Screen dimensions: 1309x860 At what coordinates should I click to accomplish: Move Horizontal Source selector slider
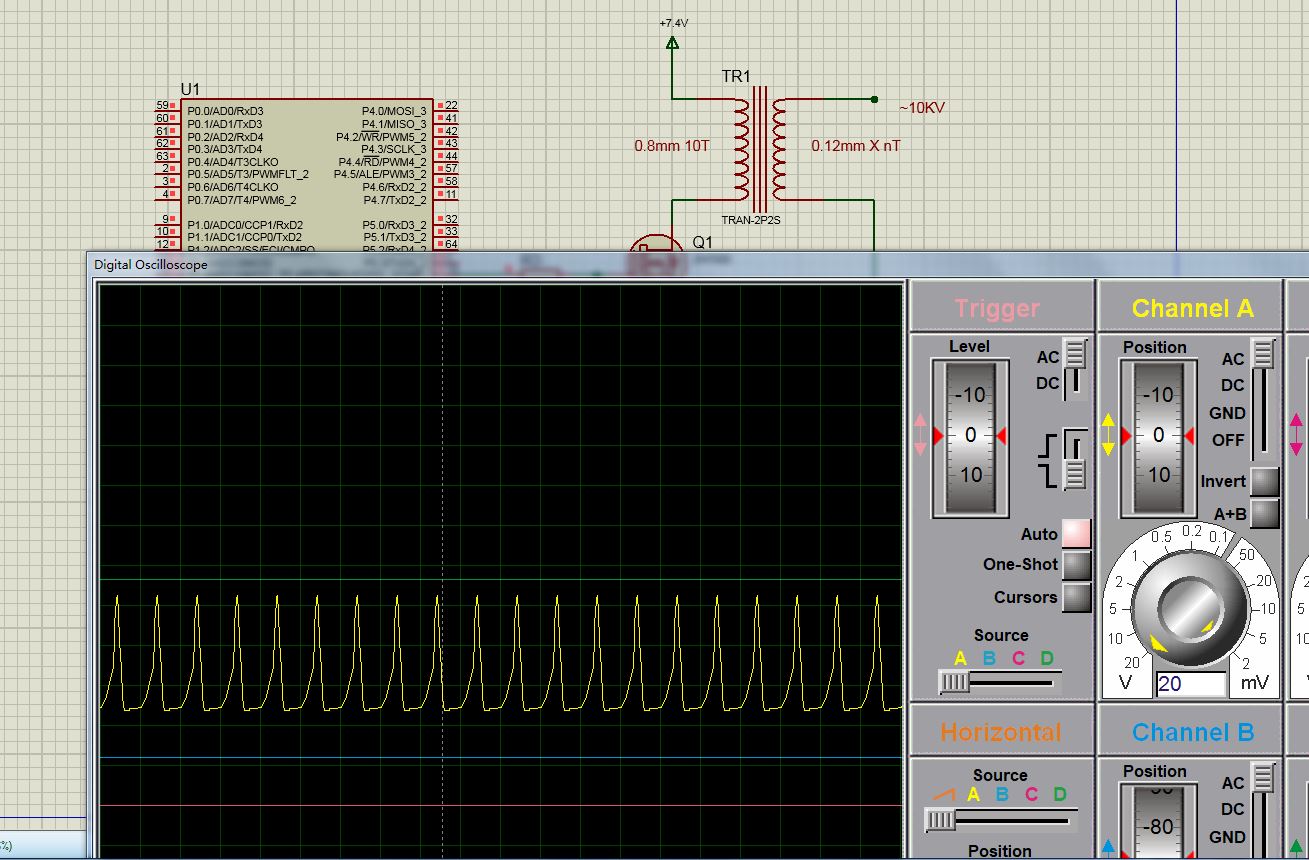tap(940, 820)
